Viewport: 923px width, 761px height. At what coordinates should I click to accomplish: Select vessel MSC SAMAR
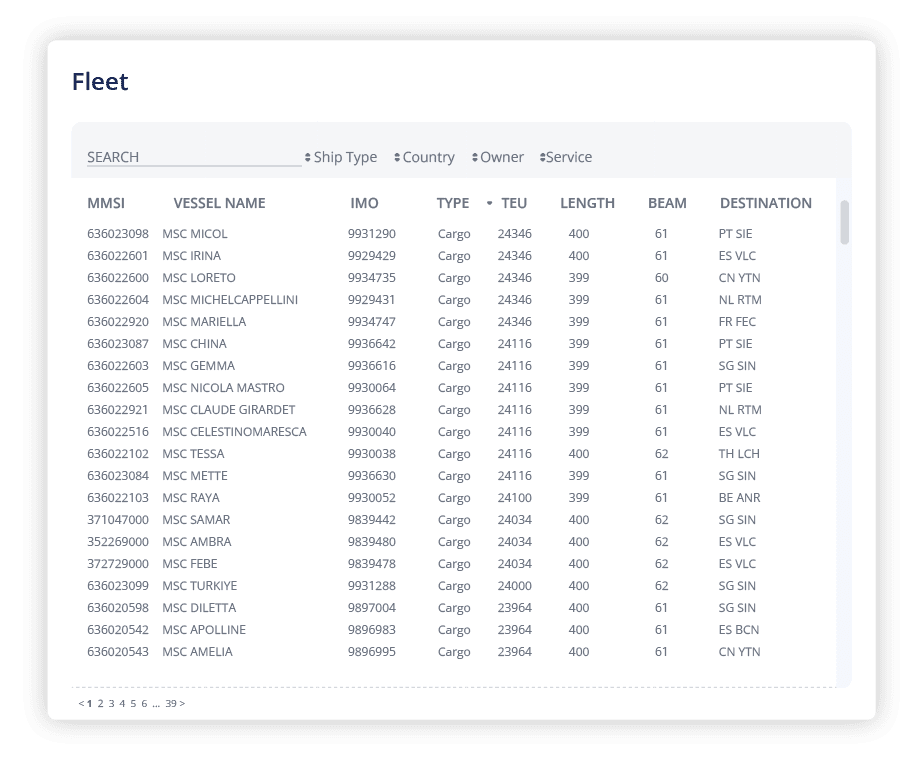pyautogui.click(x=196, y=520)
